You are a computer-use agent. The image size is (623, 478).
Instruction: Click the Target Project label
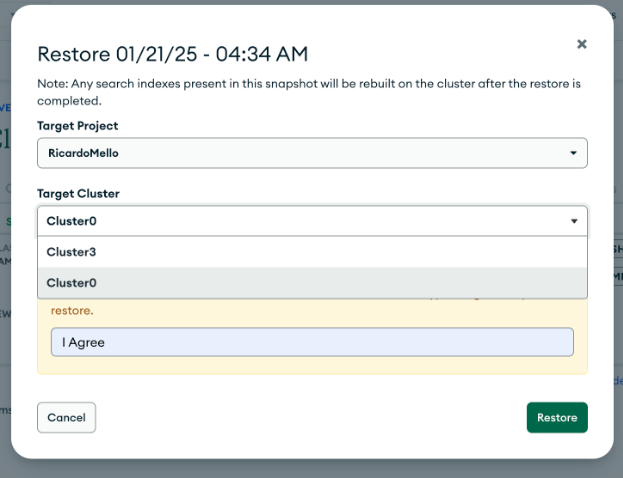[x=78, y=126]
